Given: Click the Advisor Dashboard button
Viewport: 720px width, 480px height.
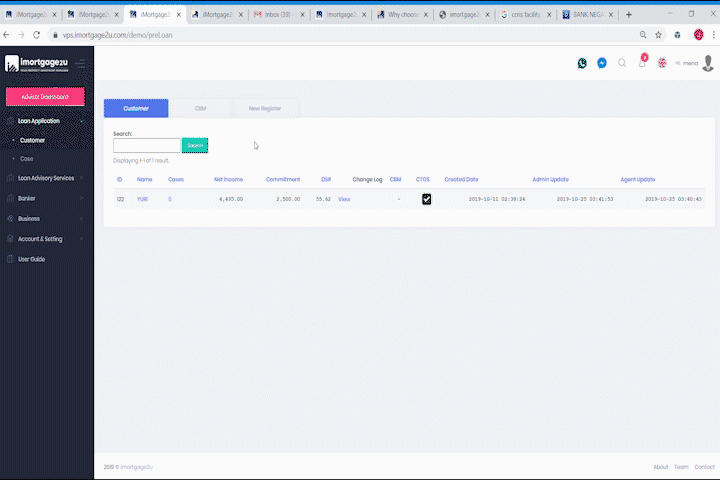Looking at the screenshot, I should click(x=45, y=96).
